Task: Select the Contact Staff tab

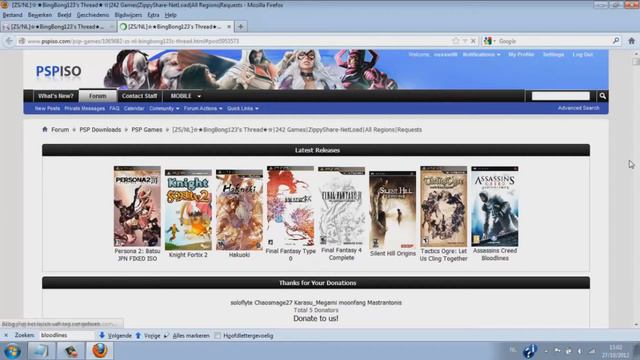Action: (x=139, y=96)
